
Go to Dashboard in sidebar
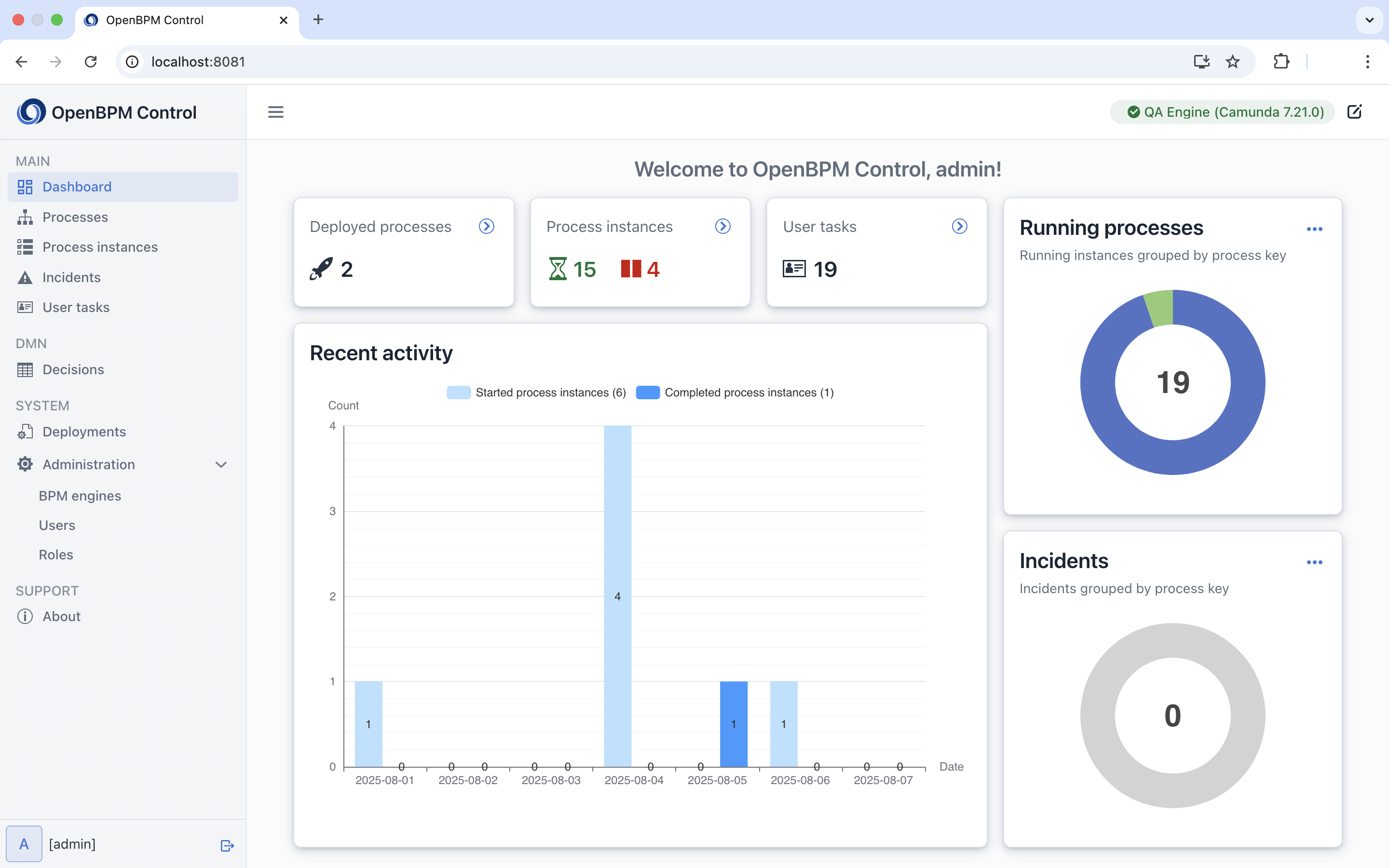[x=123, y=187]
